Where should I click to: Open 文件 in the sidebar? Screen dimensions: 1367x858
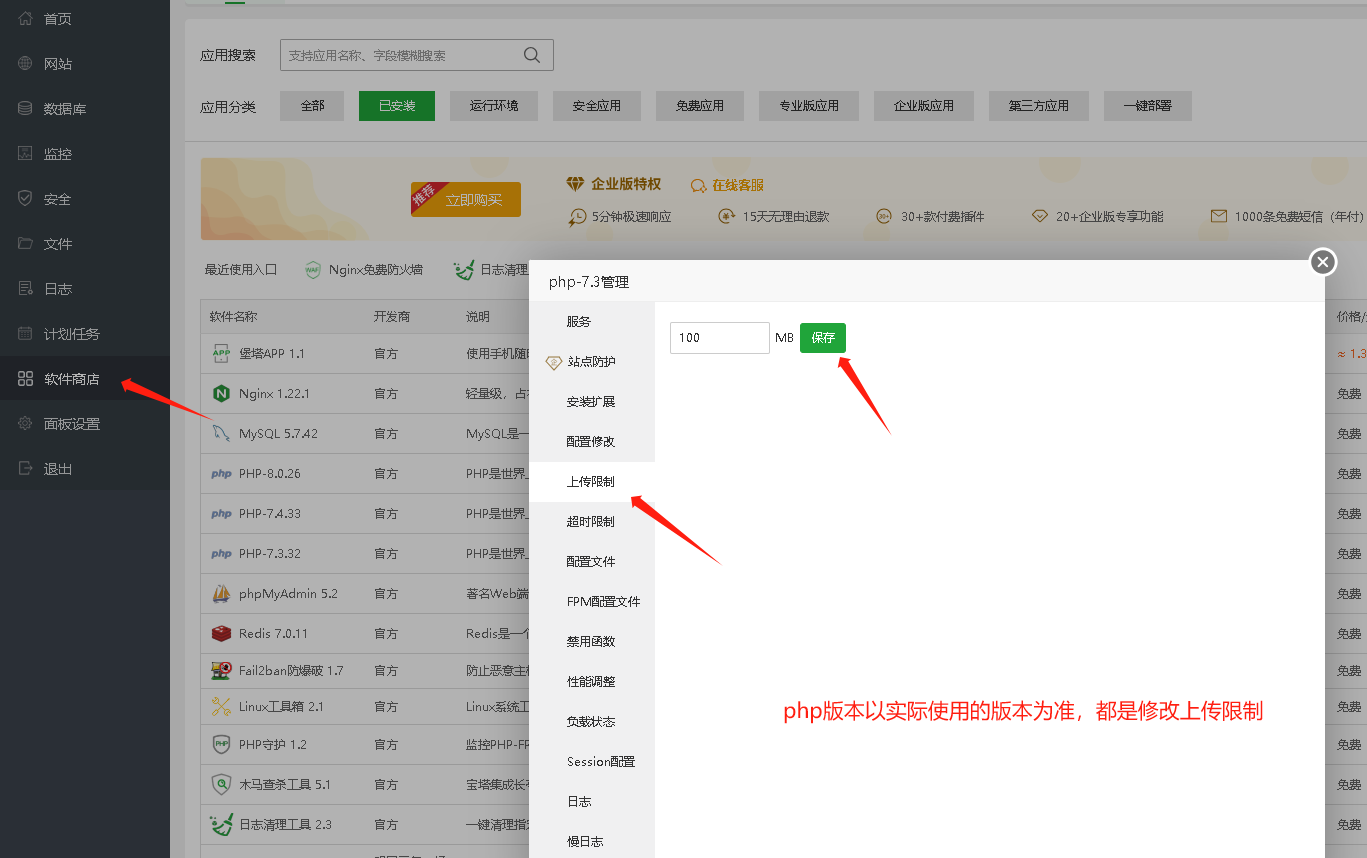58,244
